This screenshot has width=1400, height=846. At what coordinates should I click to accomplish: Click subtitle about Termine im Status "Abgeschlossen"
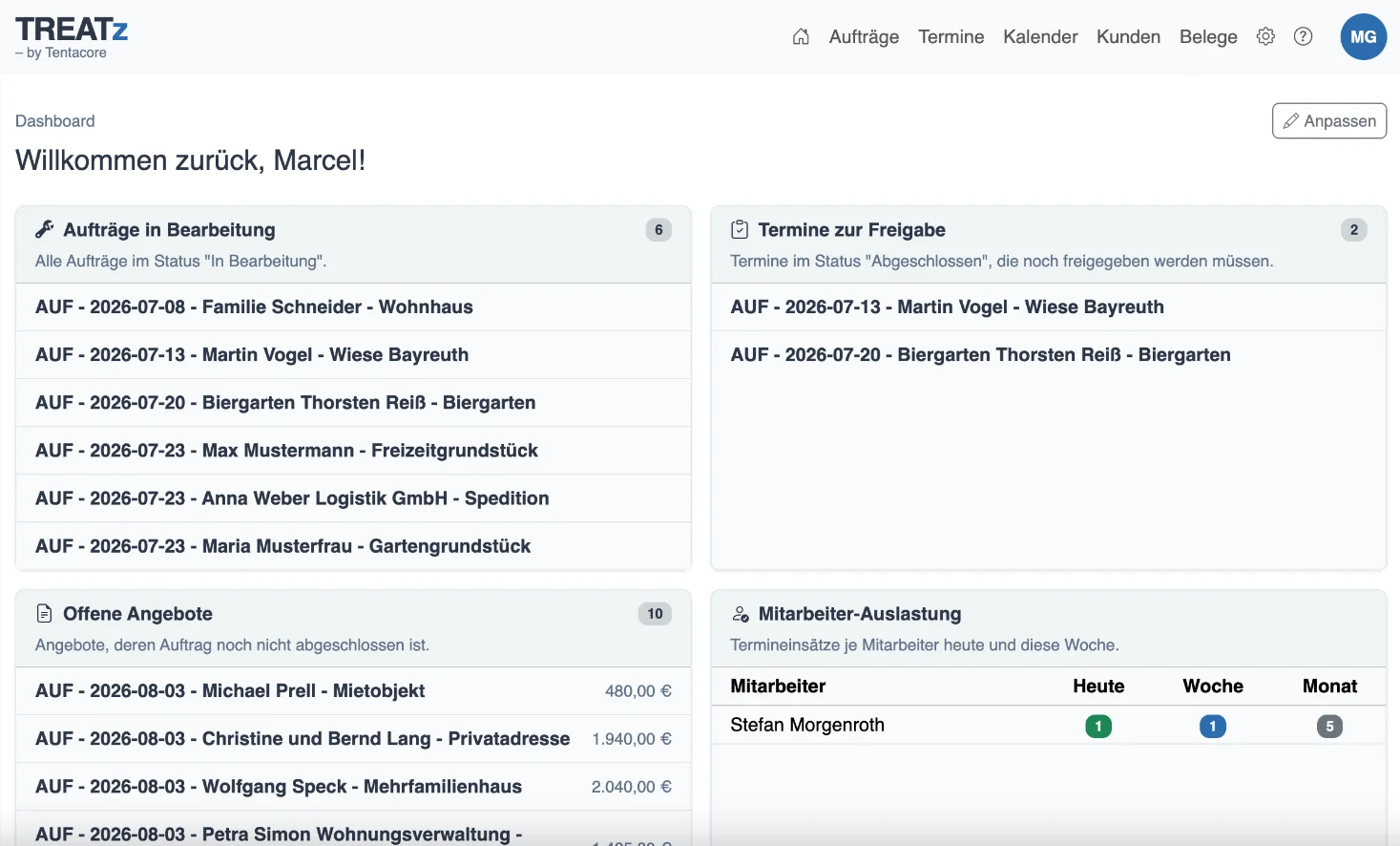[1002, 261]
